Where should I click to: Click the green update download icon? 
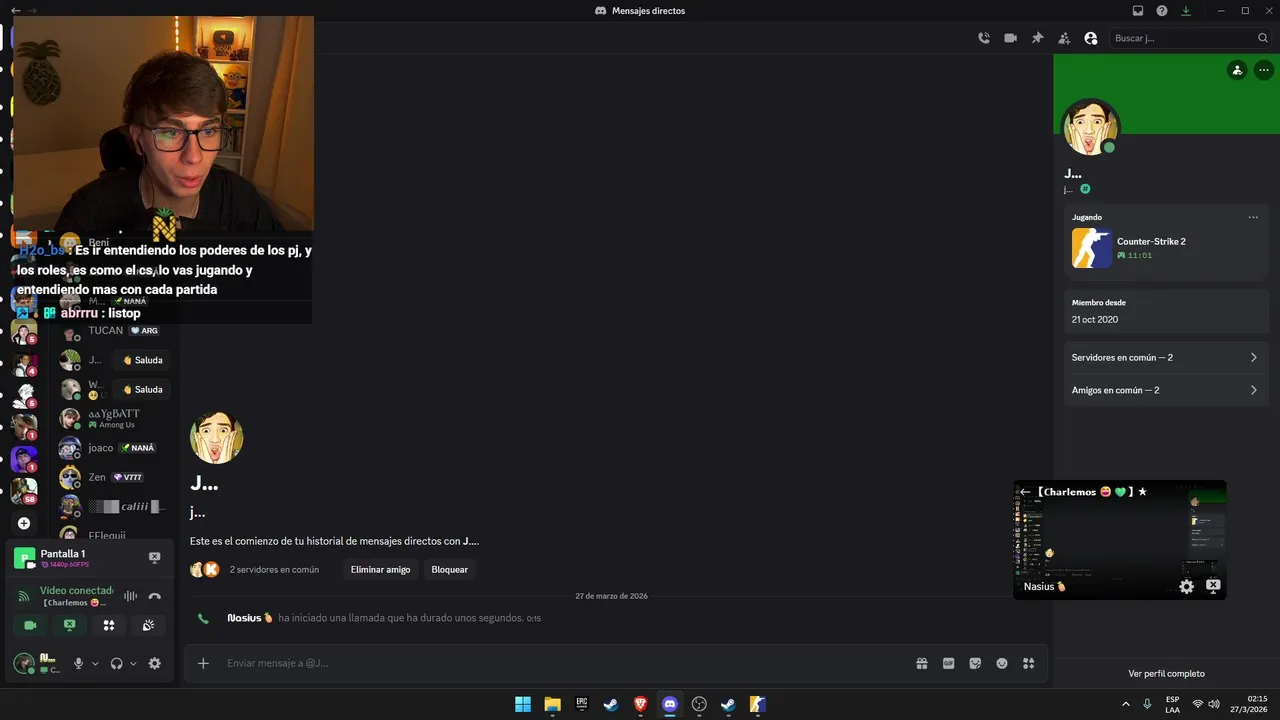1186,10
